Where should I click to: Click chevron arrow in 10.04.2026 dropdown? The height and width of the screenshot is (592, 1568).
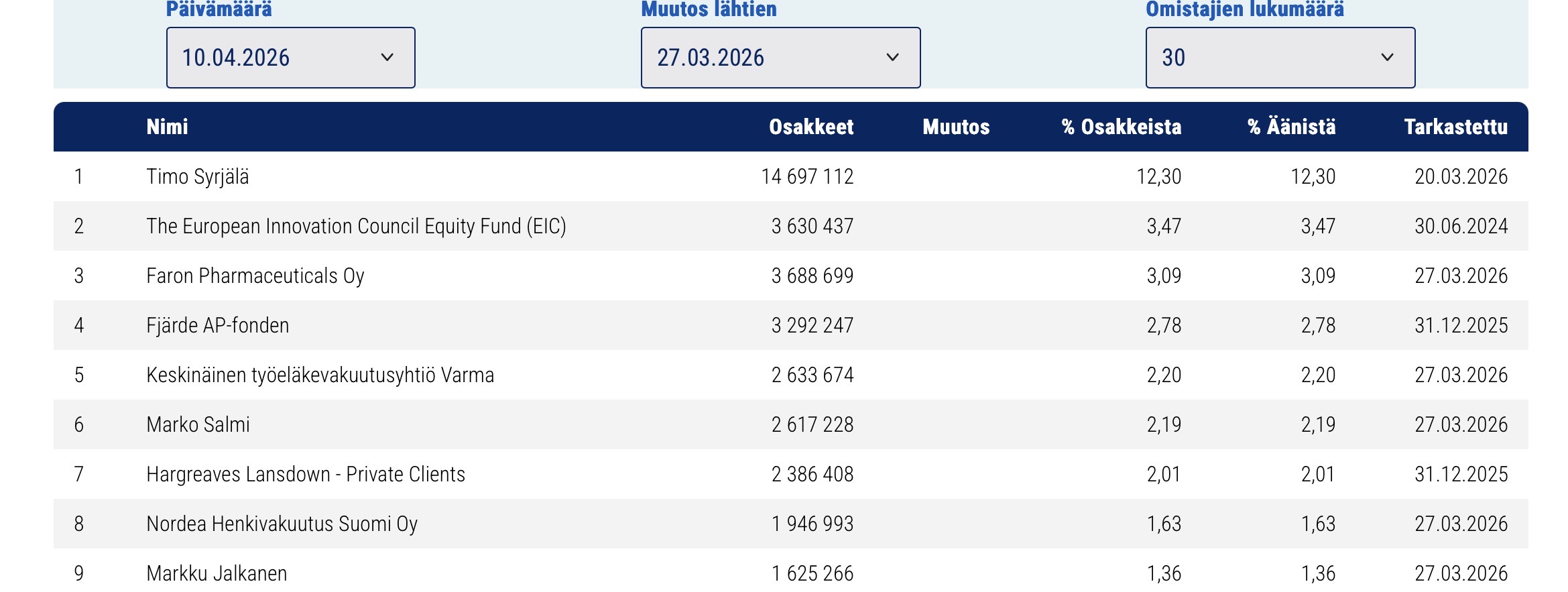tap(387, 58)
